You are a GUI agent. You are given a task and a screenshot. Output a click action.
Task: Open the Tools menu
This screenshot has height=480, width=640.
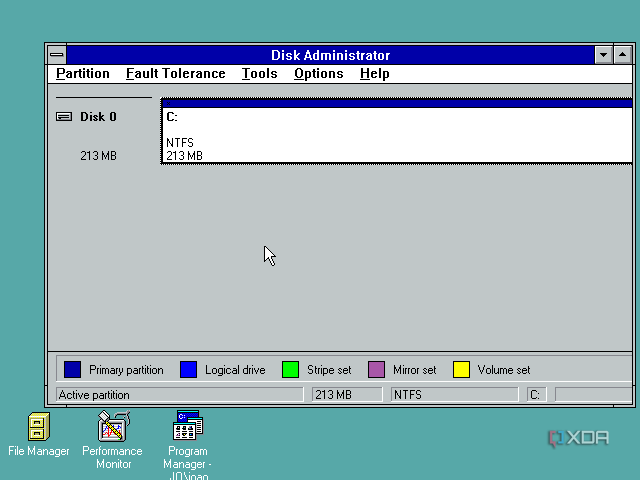tap(260, 73)
